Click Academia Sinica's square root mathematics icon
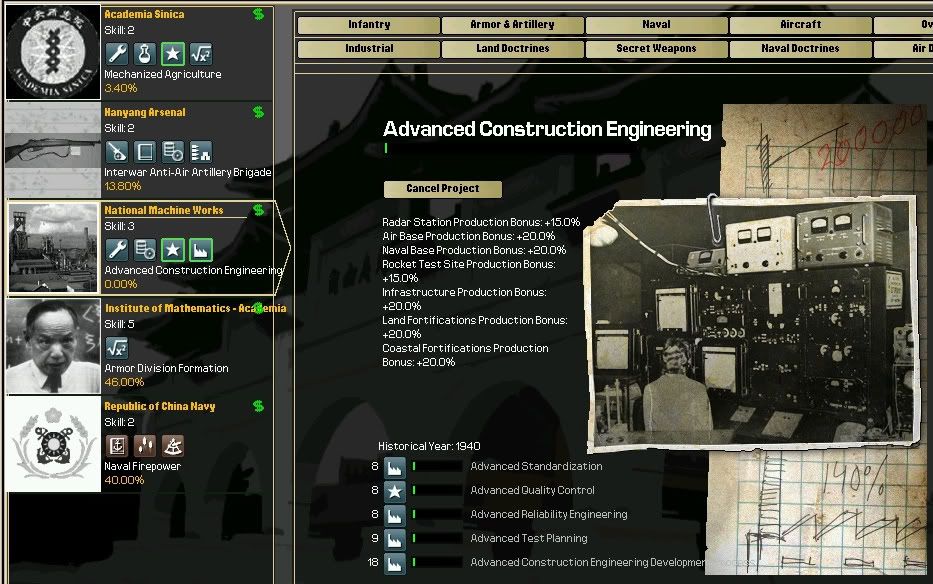Image resolution: width=933 pixels, height=584 pixels. 201,54
